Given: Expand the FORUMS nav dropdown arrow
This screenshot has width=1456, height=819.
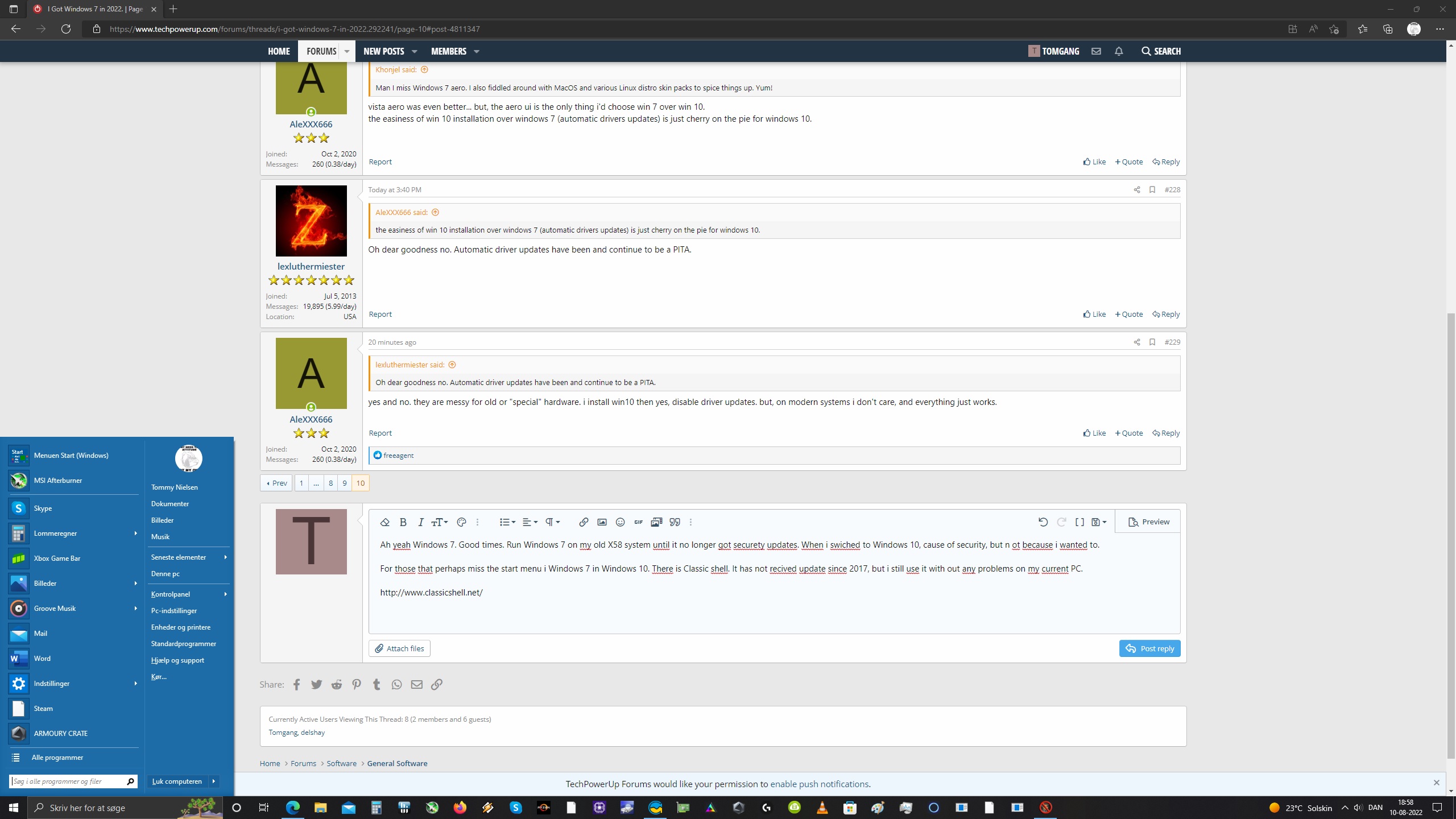Looking at the screenshot, I should [346, 51].
